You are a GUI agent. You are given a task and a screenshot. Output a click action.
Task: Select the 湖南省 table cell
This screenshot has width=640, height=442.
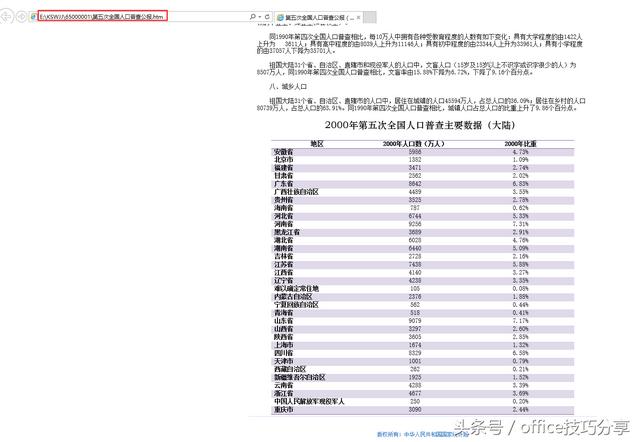(x=283, y=249)
